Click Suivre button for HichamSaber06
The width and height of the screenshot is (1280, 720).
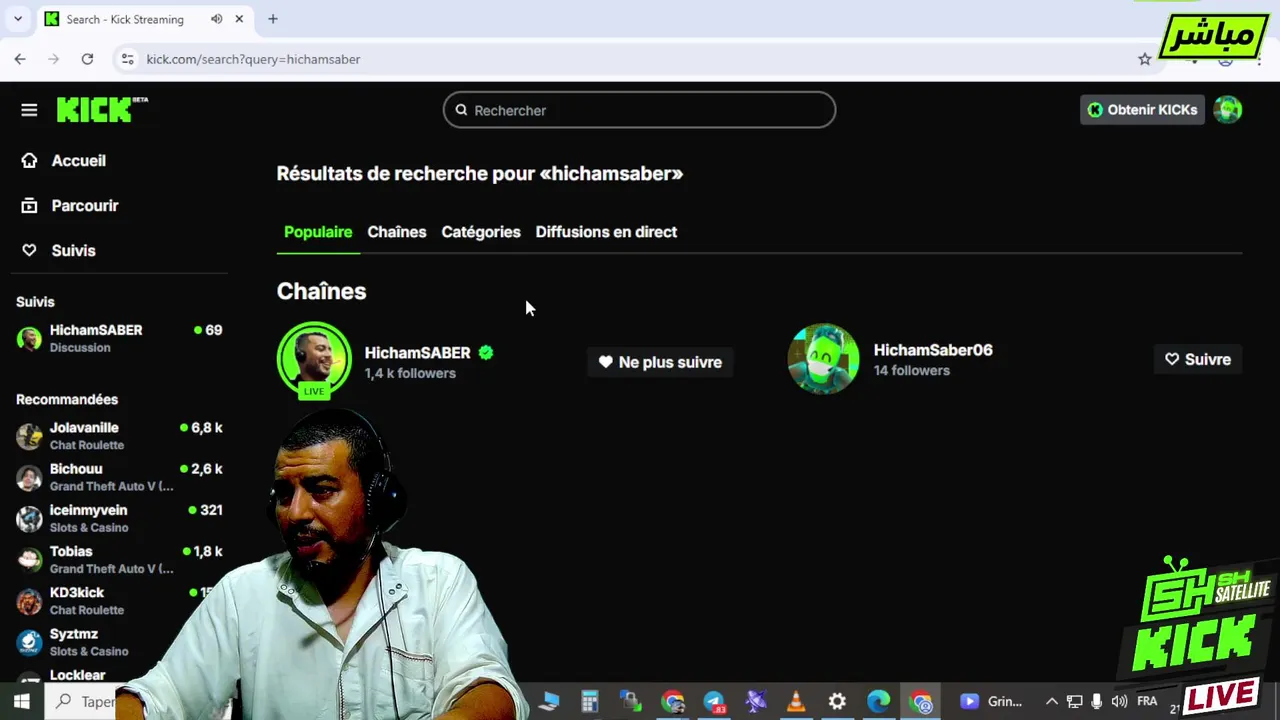click(1197, 359)
